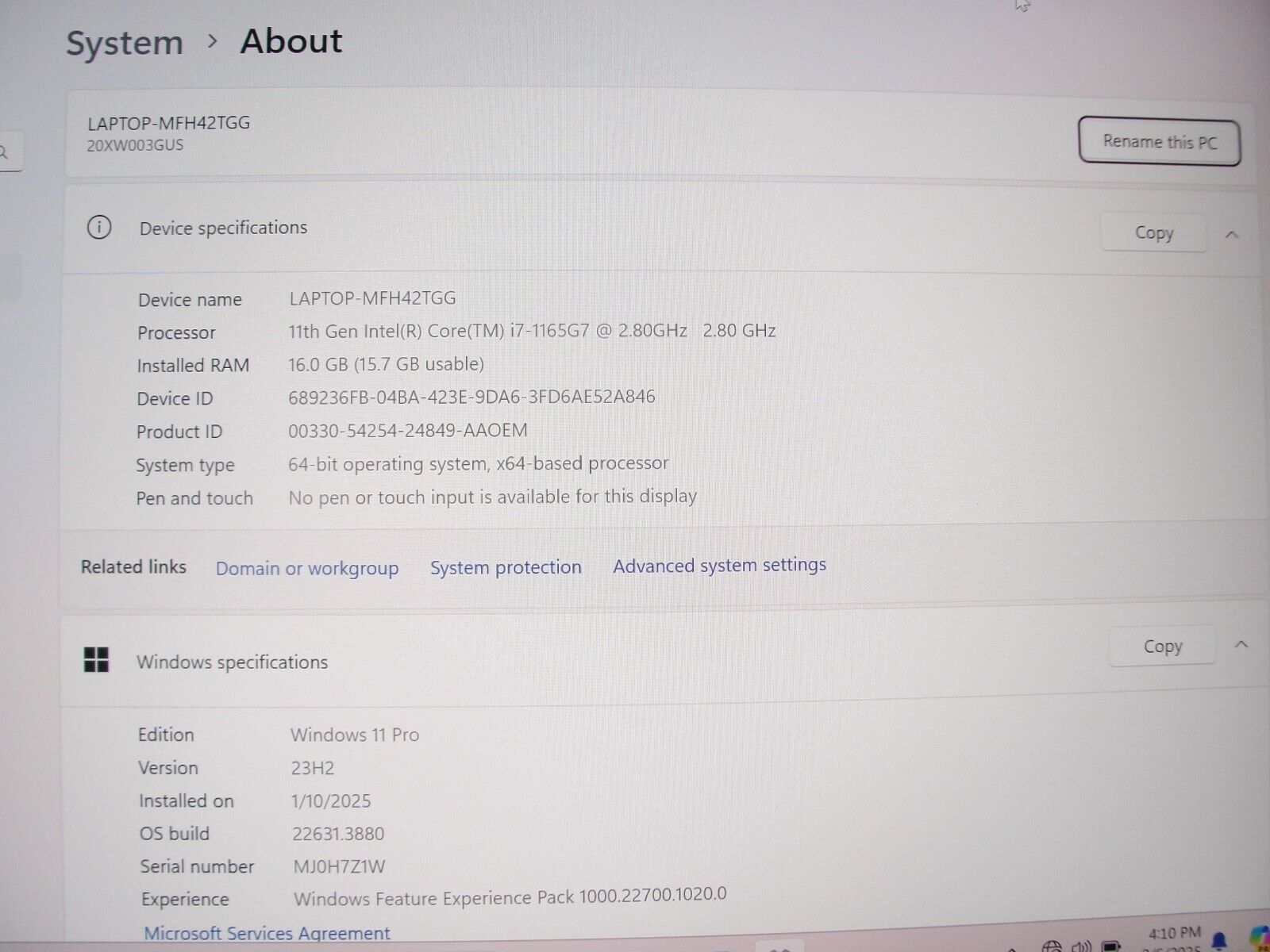Open network status from the taskbar globe icon
Viewport: 1270px width, 952px height.
[1052, 946]
